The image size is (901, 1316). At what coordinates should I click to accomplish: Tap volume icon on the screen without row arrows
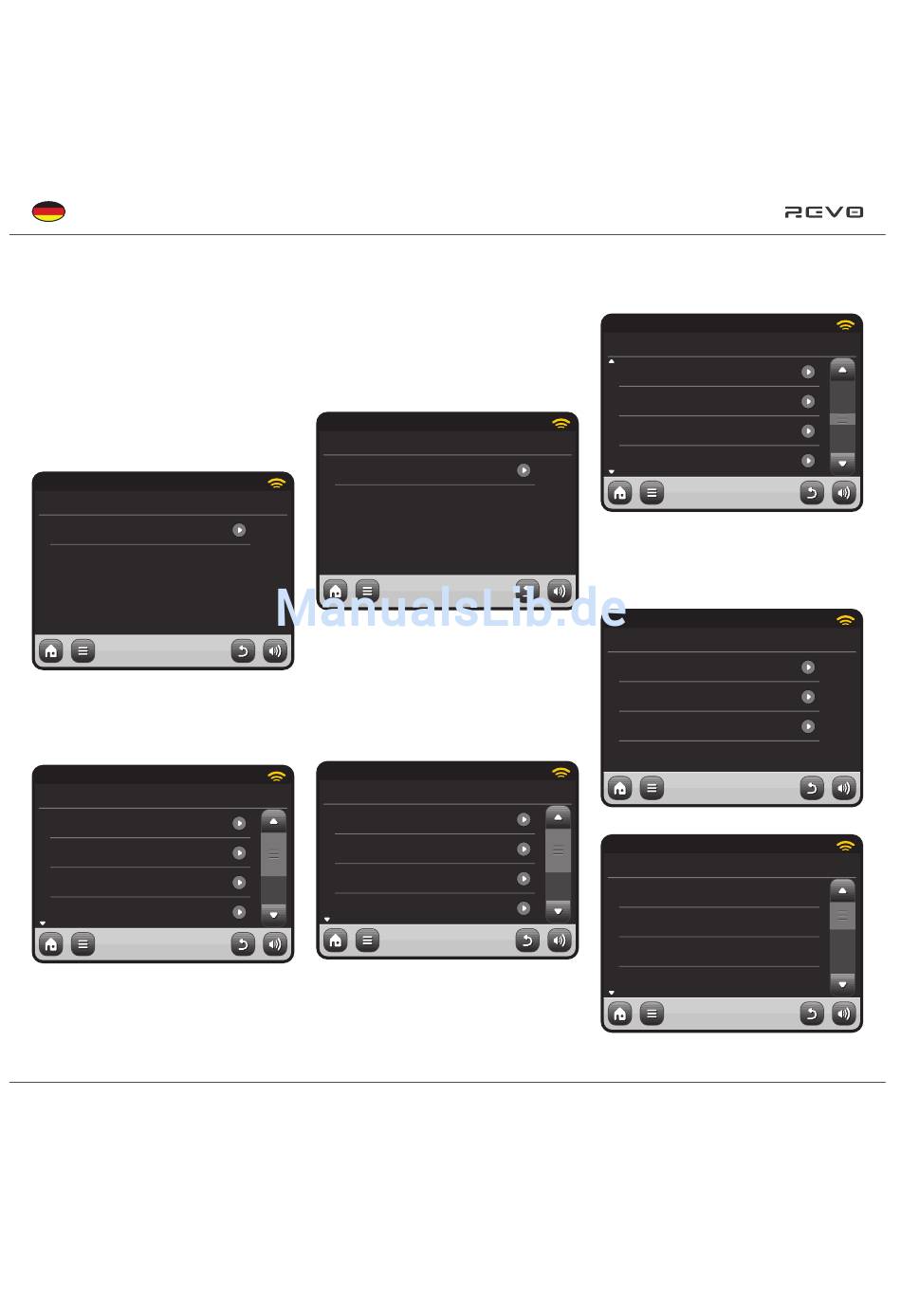pyautogui.click(x=844, y=1014)
